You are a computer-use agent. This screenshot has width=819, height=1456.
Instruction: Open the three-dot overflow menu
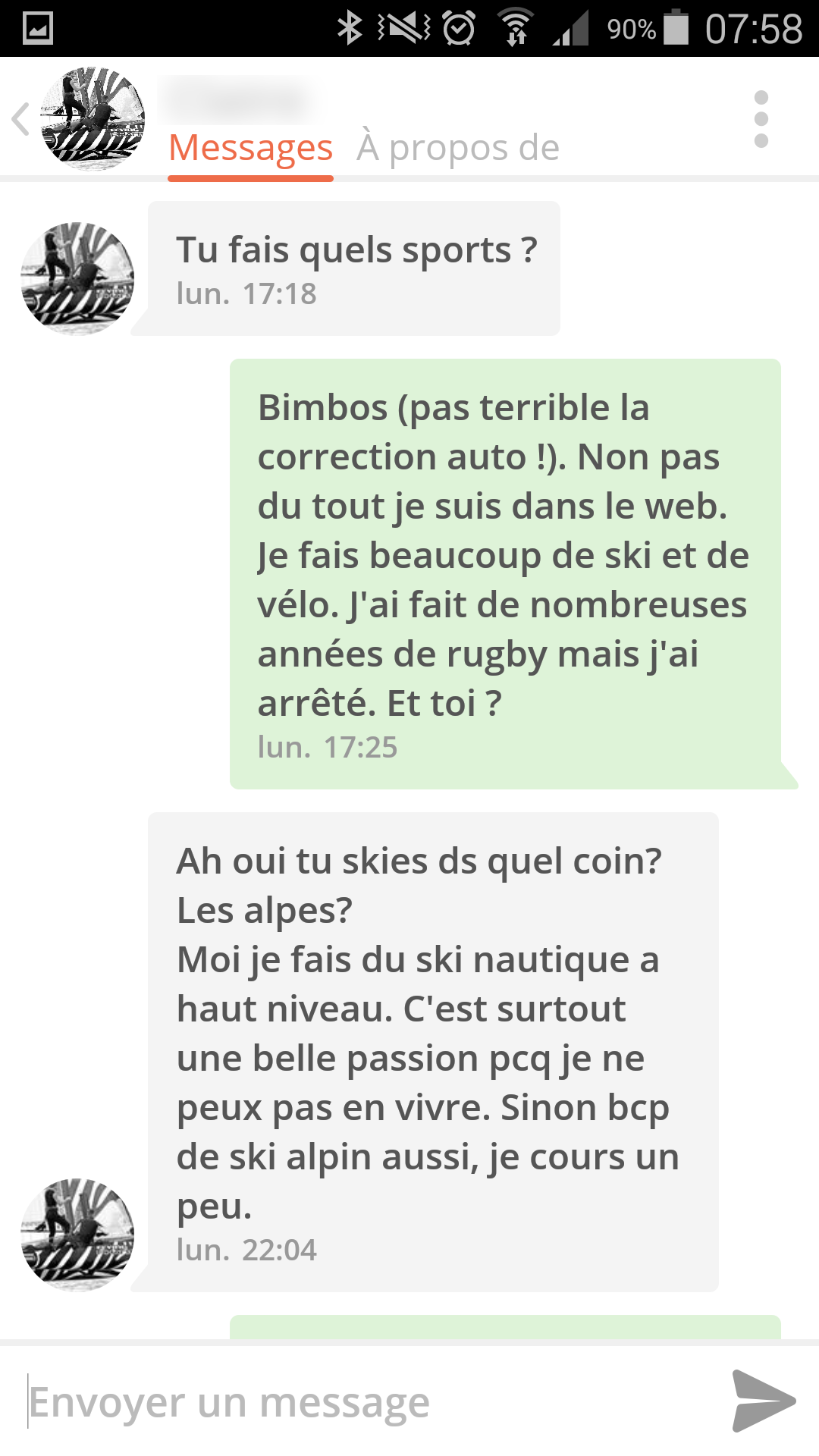(761, 119)
